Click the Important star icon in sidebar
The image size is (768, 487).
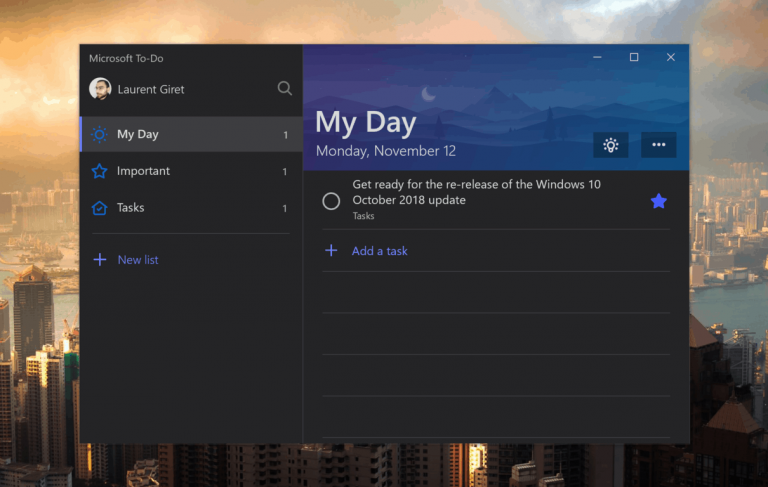coord(99,171)
